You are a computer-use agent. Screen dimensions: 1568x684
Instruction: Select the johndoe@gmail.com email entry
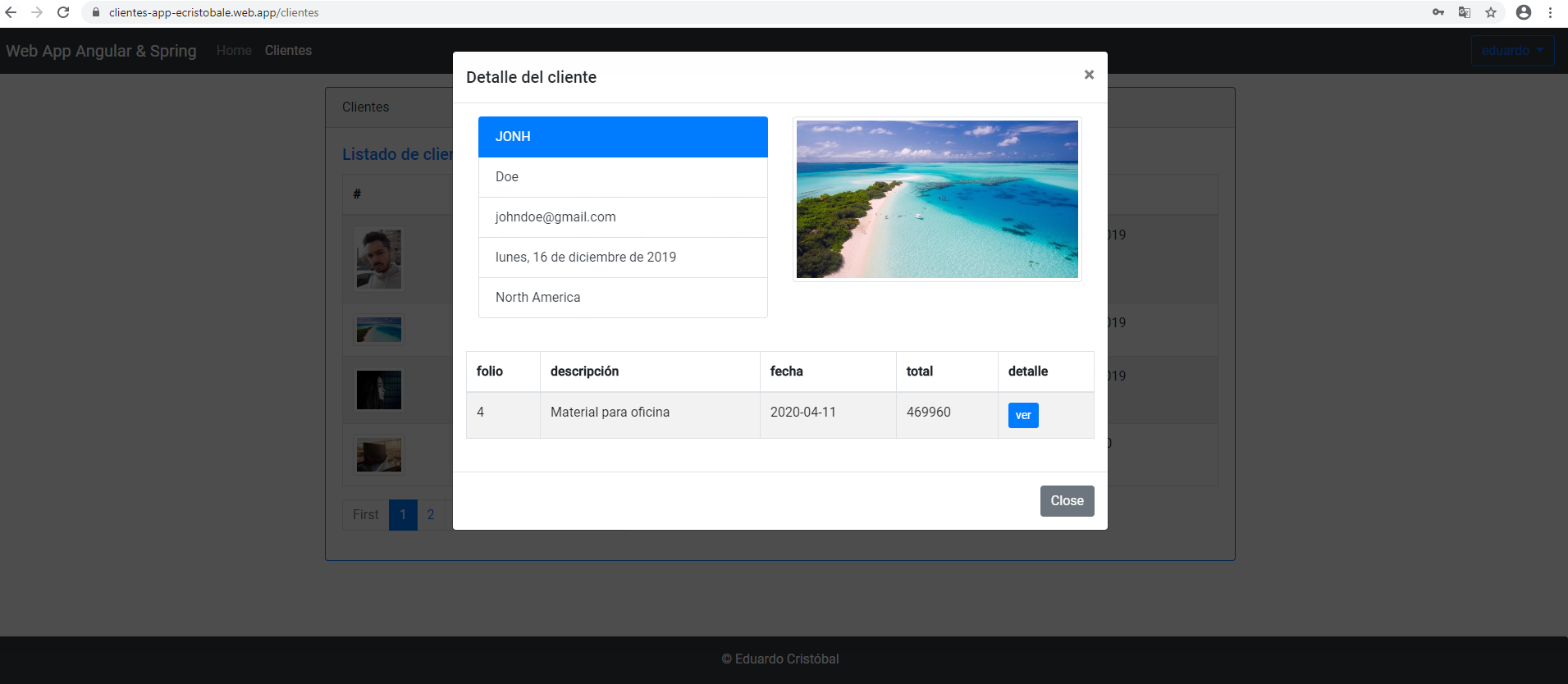point(623,217)
